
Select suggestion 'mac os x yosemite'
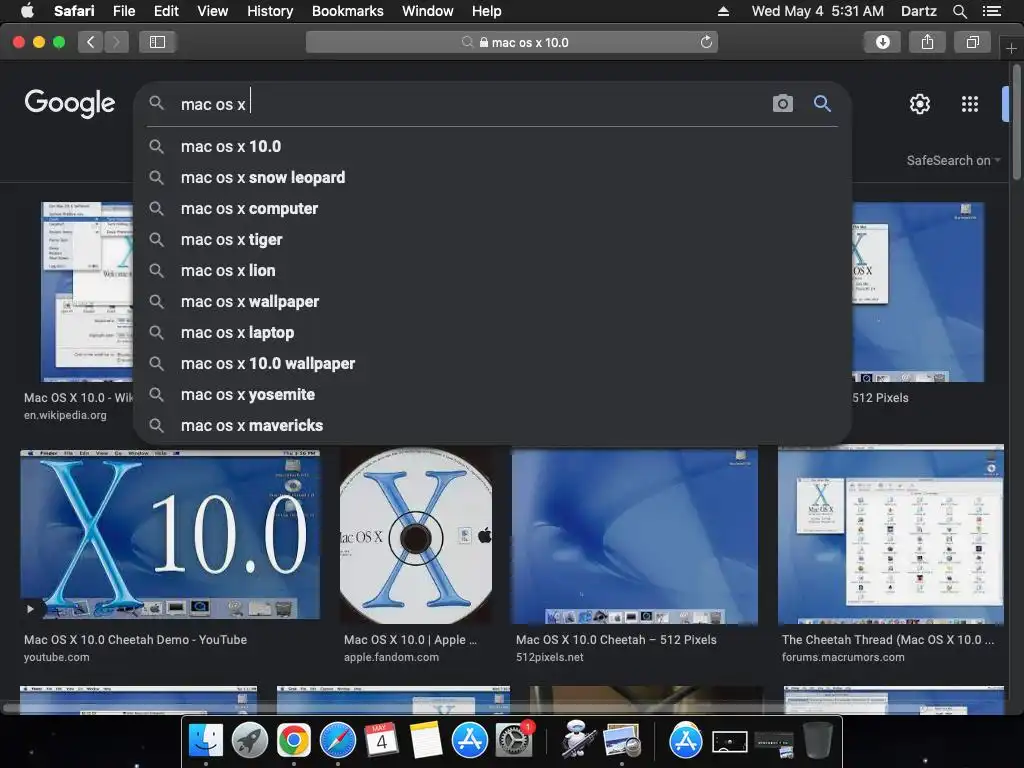point(492,394)
